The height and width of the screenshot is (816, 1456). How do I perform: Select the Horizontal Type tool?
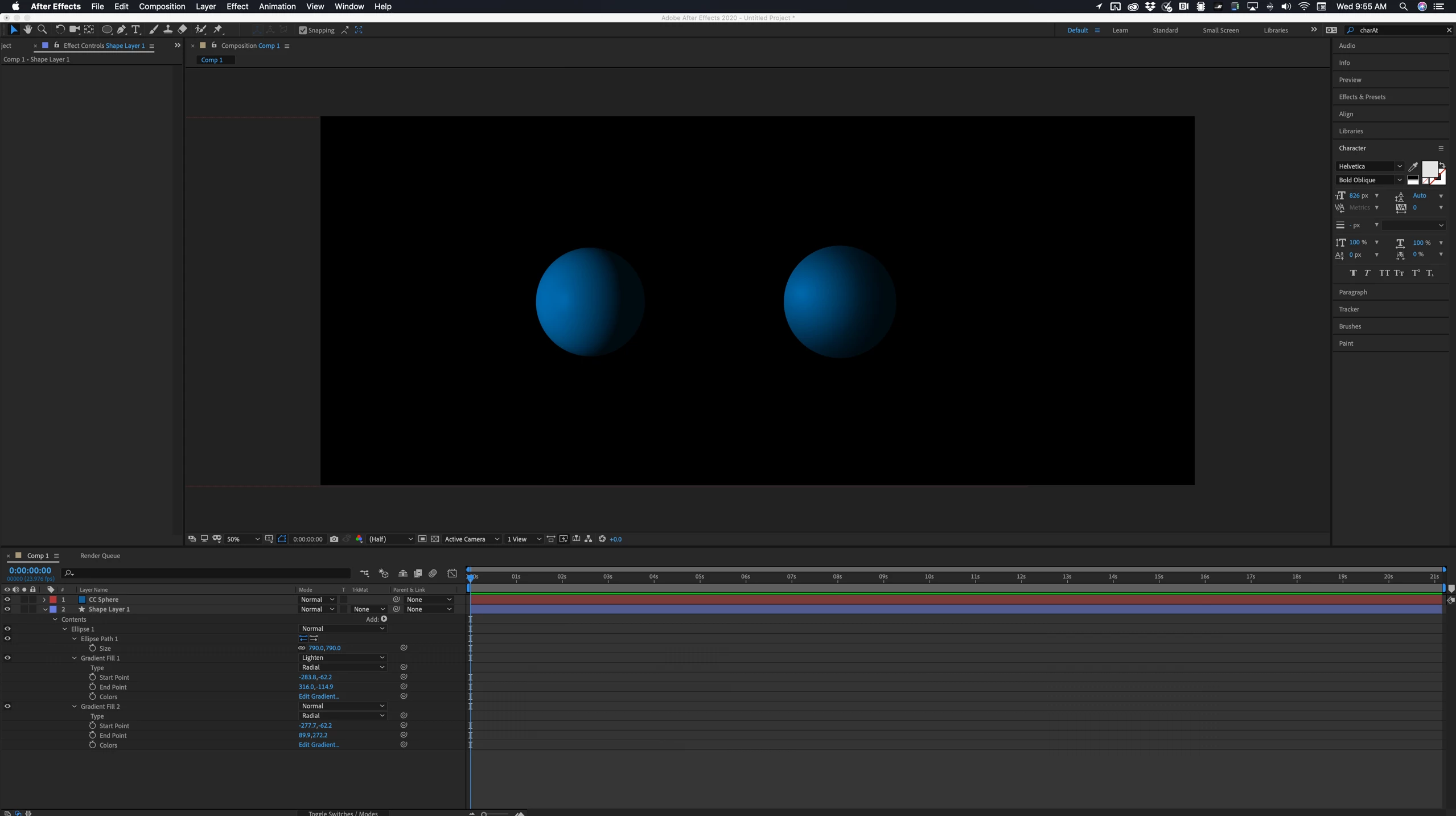coord(135,30)
